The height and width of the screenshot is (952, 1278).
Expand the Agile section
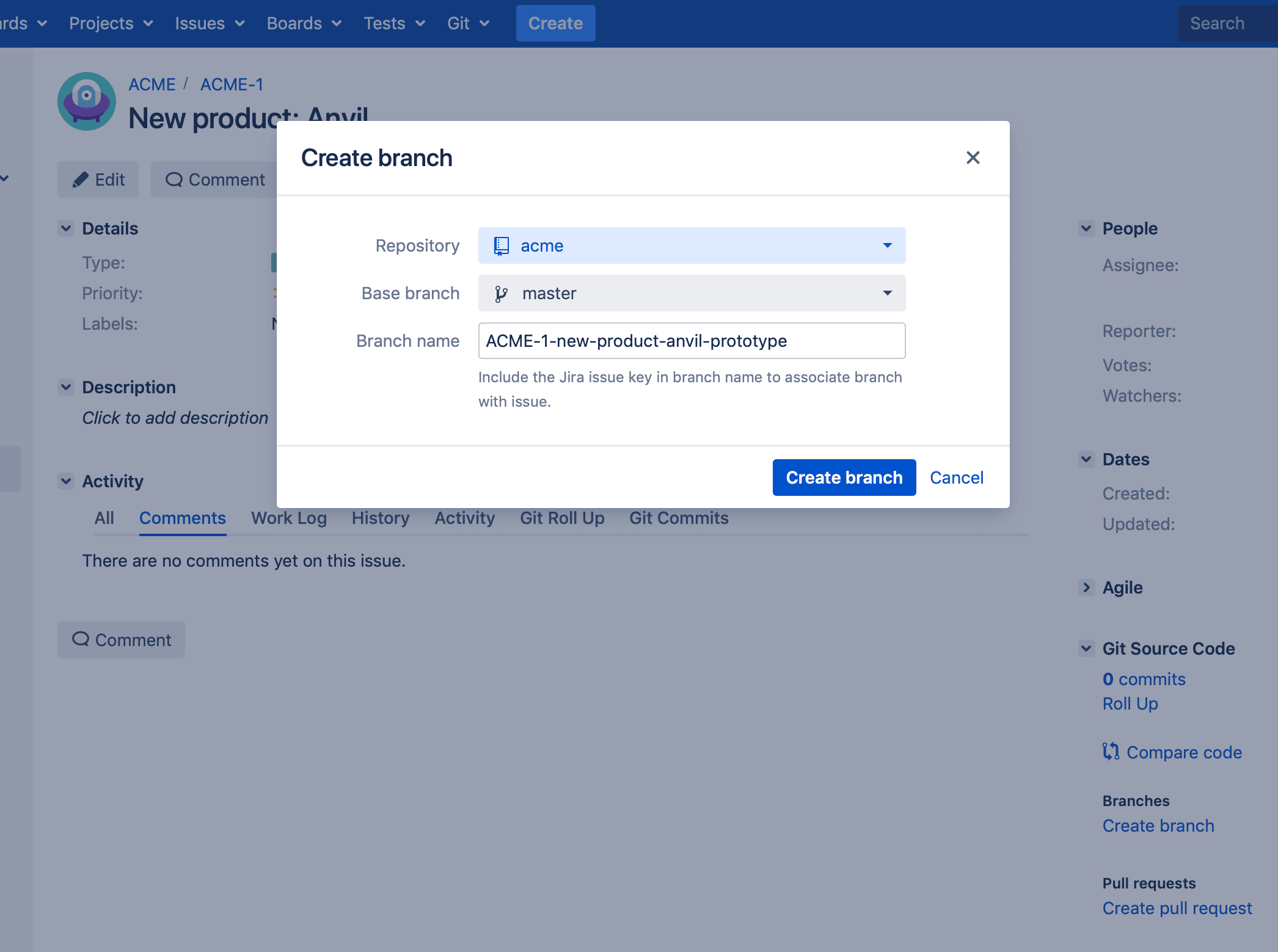pos(1086,587)
